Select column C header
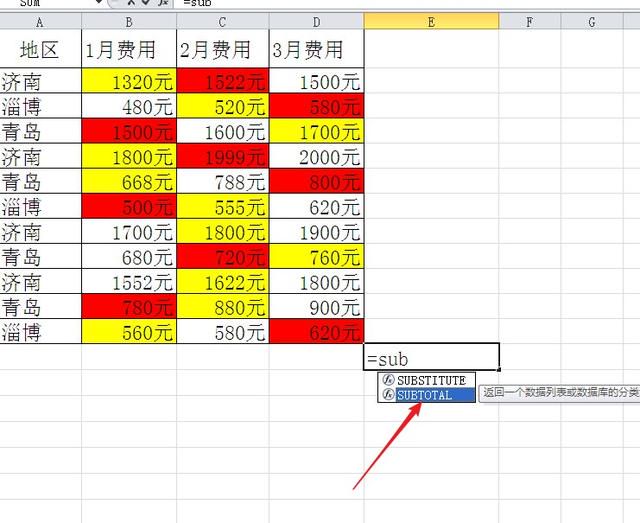This screenshot has height=523, width=640. pos(222,22)
